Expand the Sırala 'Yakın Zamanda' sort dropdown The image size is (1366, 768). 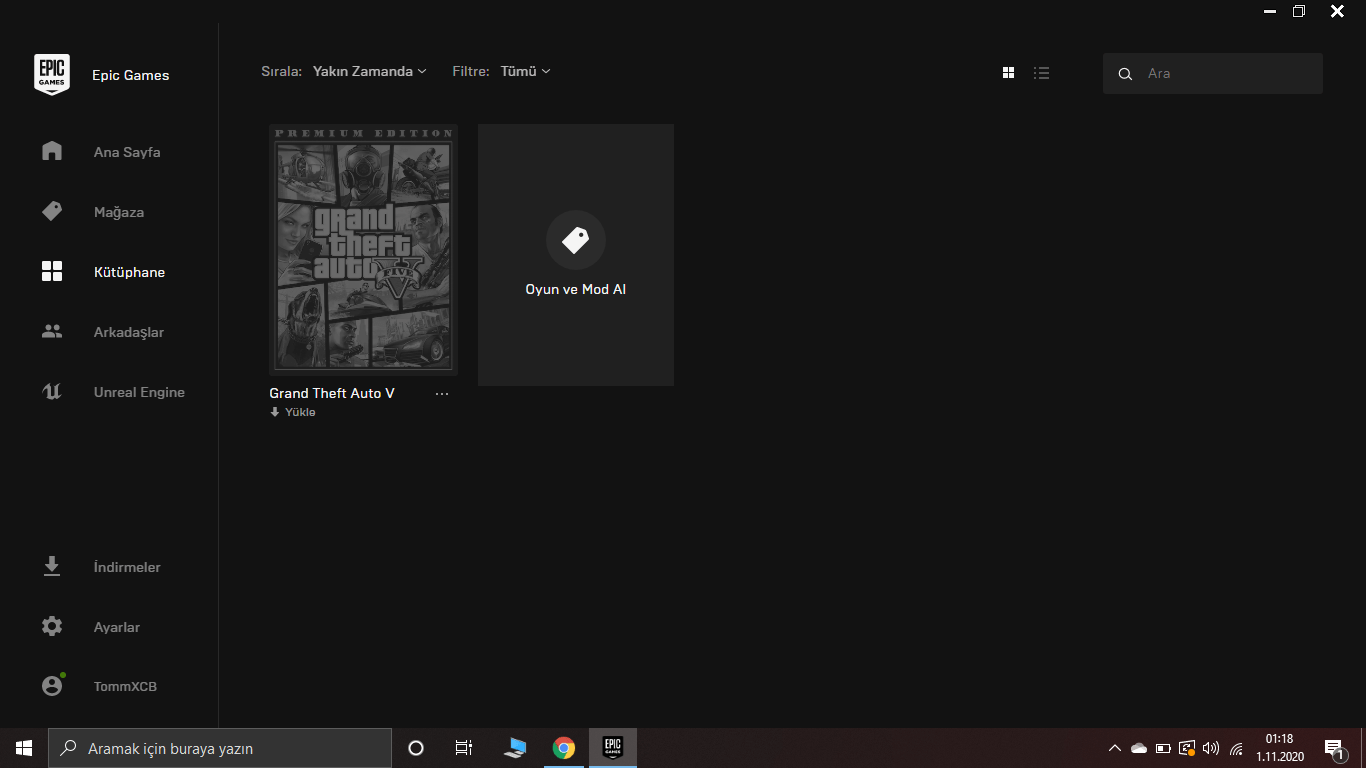[370, 71]
